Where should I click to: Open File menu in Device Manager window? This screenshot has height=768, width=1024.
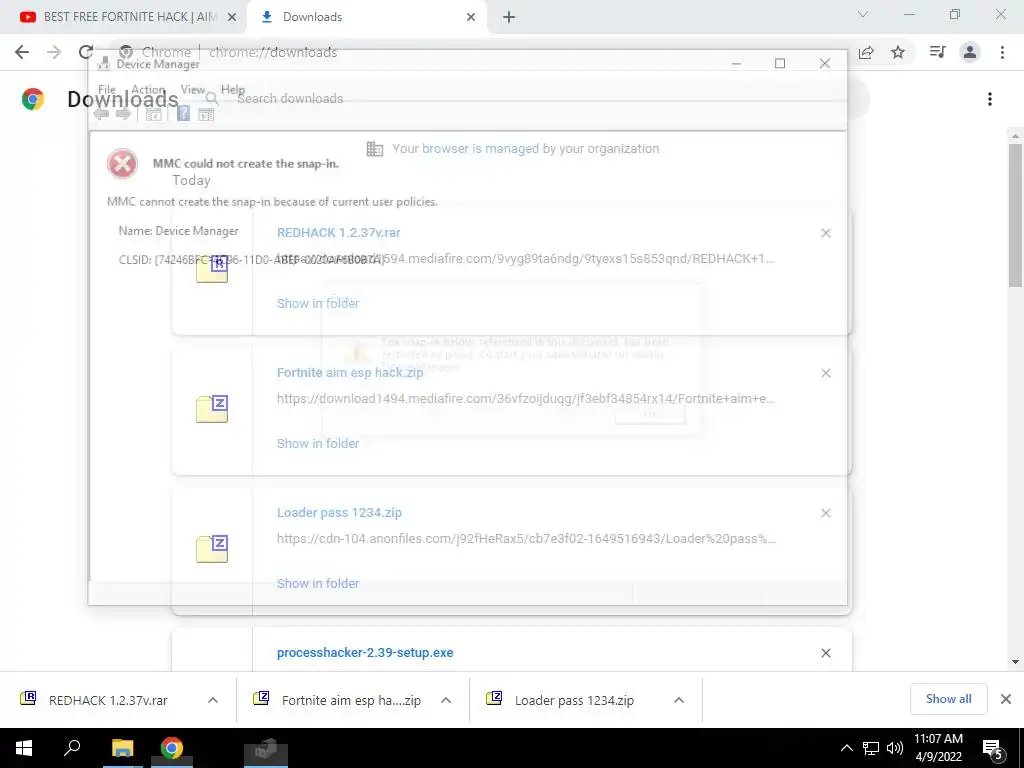tap(106, 89)
